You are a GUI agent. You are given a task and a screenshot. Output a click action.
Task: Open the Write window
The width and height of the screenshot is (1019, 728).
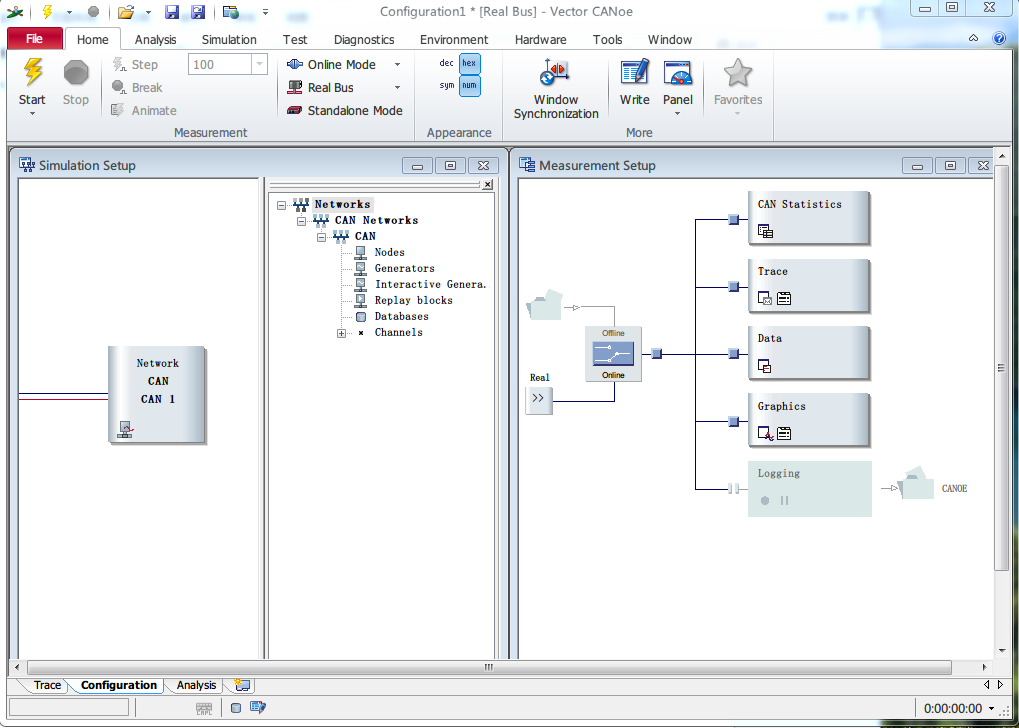pyautogui.click(x=634, y=74)
